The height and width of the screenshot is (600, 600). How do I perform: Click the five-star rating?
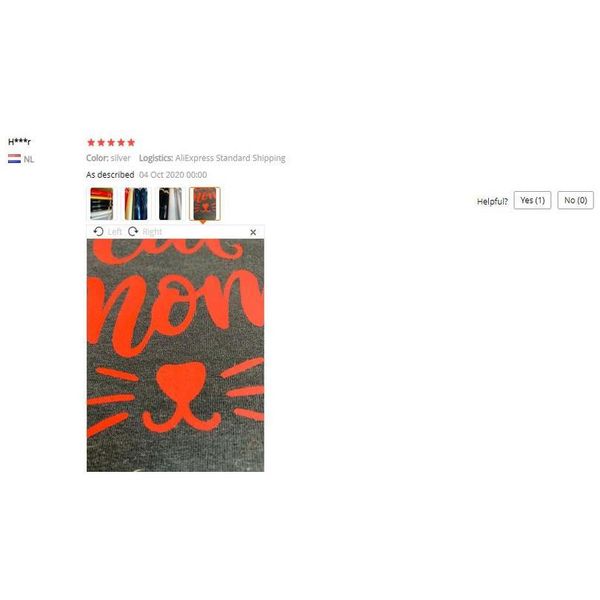[111, 143]
